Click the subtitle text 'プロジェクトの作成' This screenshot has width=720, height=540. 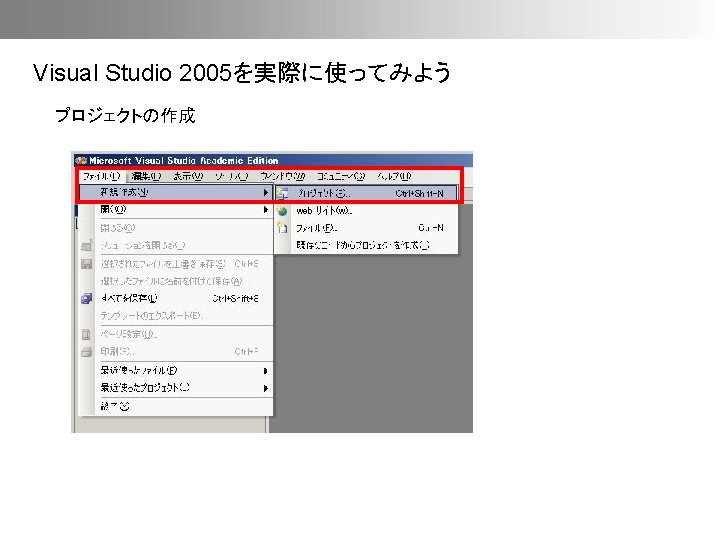tap(125, 115)
